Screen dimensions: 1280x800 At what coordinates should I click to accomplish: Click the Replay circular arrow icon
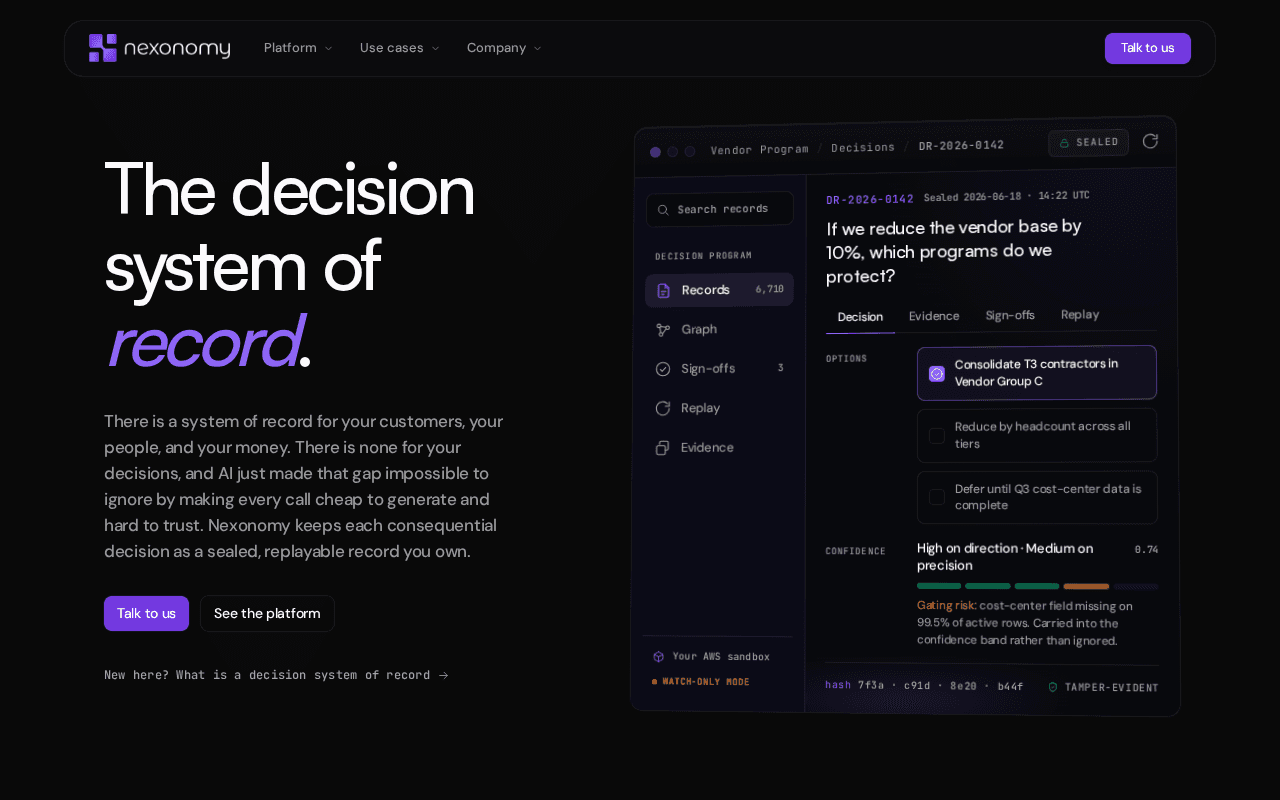(x=663, y=408)
